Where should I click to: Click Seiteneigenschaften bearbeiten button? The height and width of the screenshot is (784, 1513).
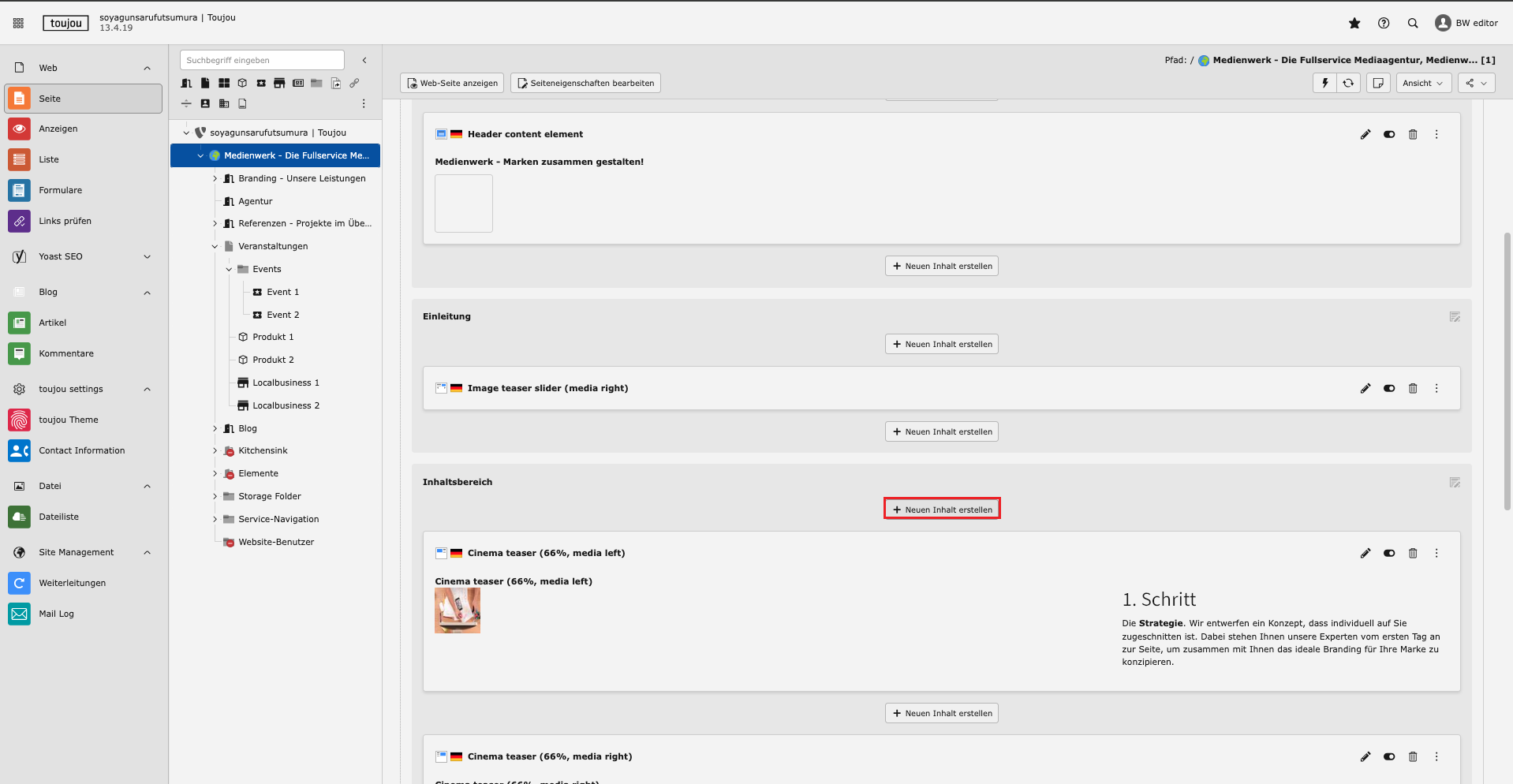coord(585,83)
